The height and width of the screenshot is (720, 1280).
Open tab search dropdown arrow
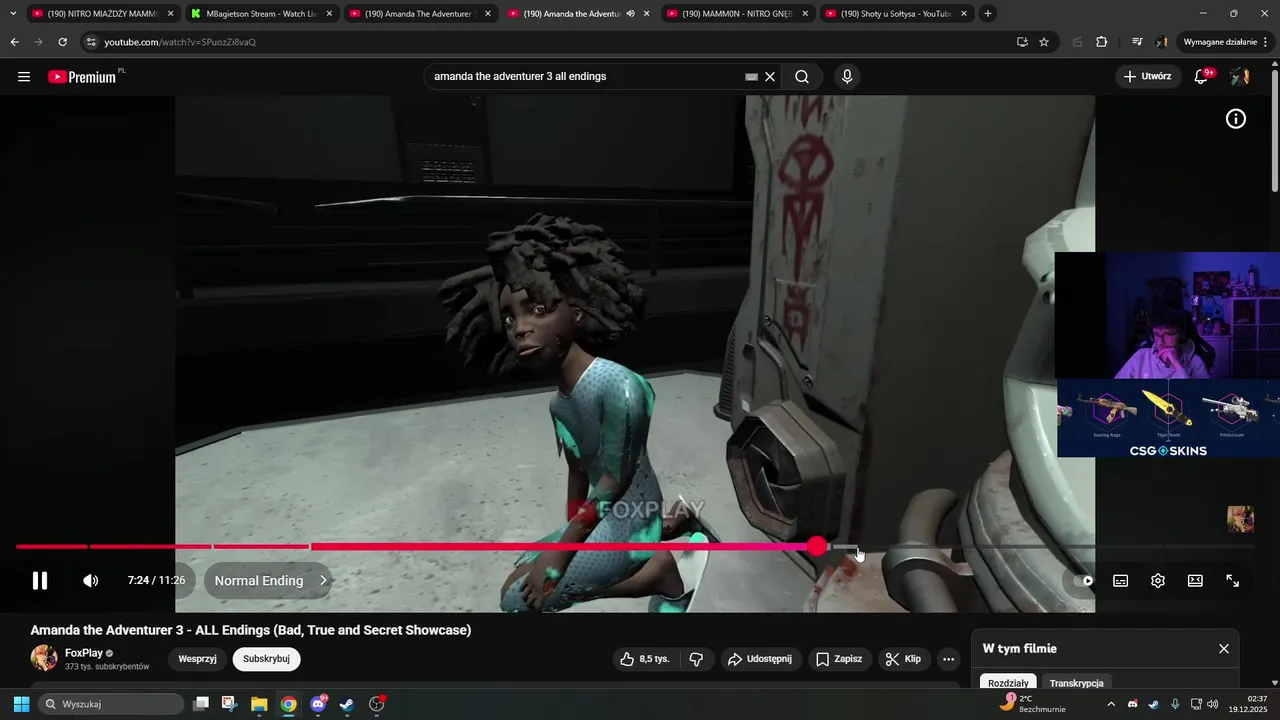(12, 14)
